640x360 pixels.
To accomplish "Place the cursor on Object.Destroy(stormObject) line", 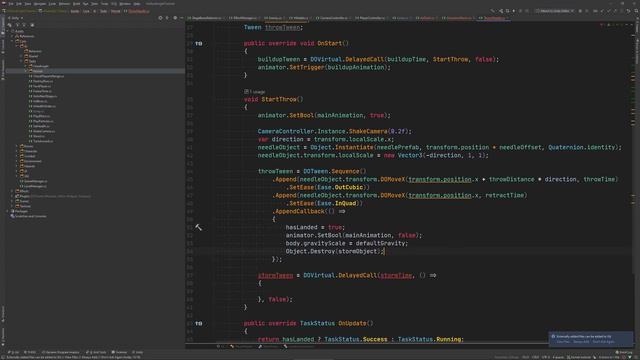I will [335, 251].
